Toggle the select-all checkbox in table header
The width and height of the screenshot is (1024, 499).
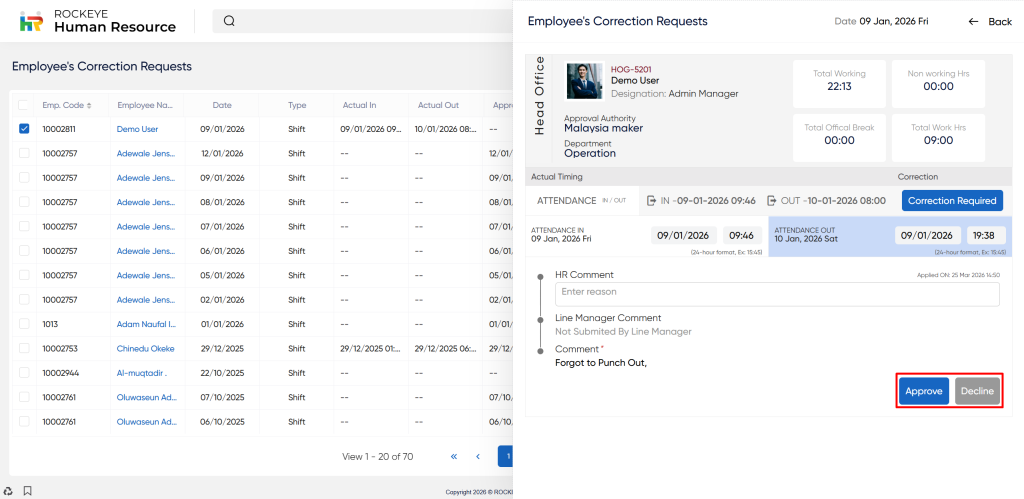click(x=24, y=104)
